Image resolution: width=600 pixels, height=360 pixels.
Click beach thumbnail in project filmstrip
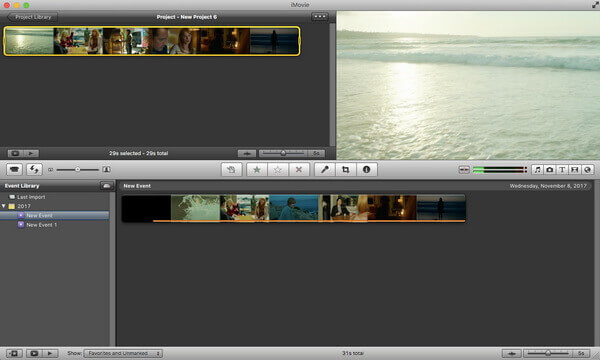[29, 41]
